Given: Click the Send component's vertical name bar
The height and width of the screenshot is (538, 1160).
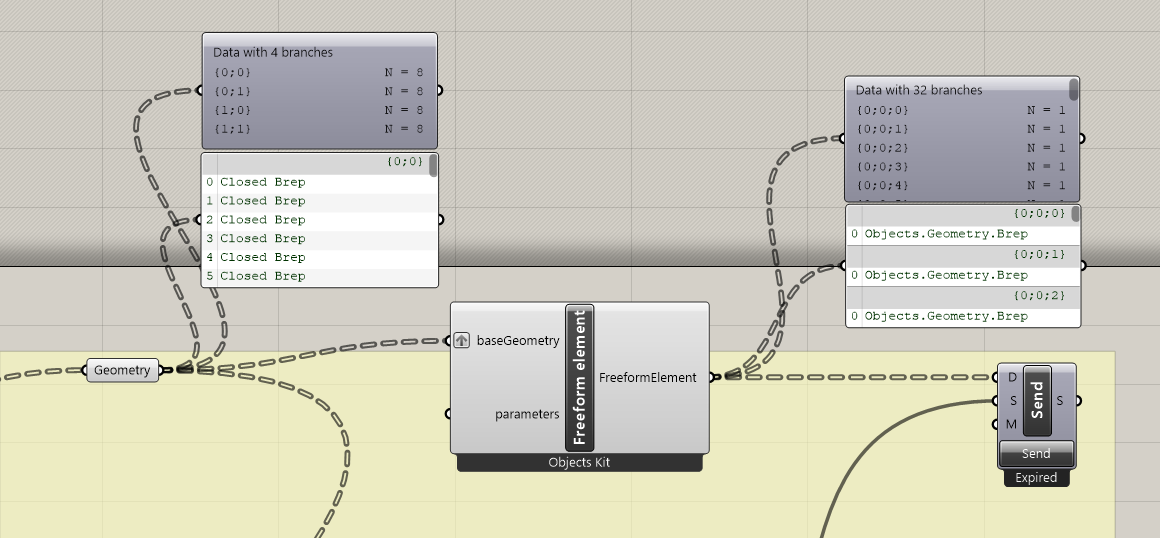Looking at the screenshot, I should tap(1037, 400).
